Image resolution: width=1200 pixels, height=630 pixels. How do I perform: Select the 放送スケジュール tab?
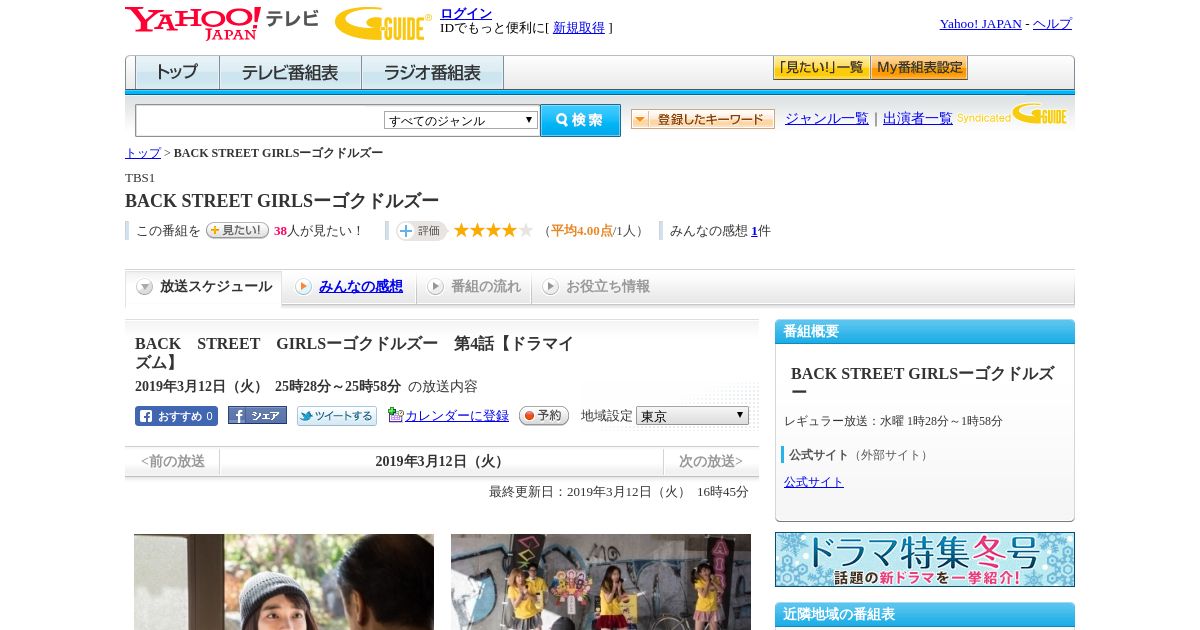coord(204,287)
